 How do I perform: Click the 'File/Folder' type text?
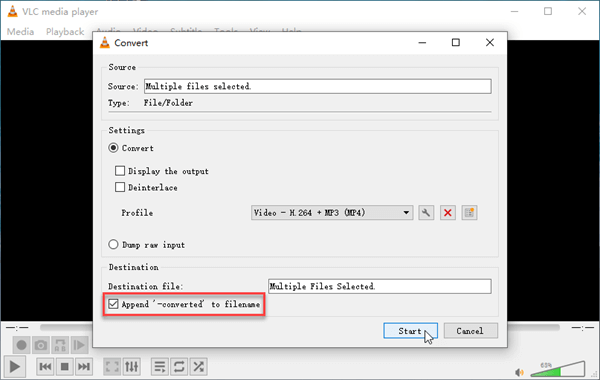click(168, 103)
